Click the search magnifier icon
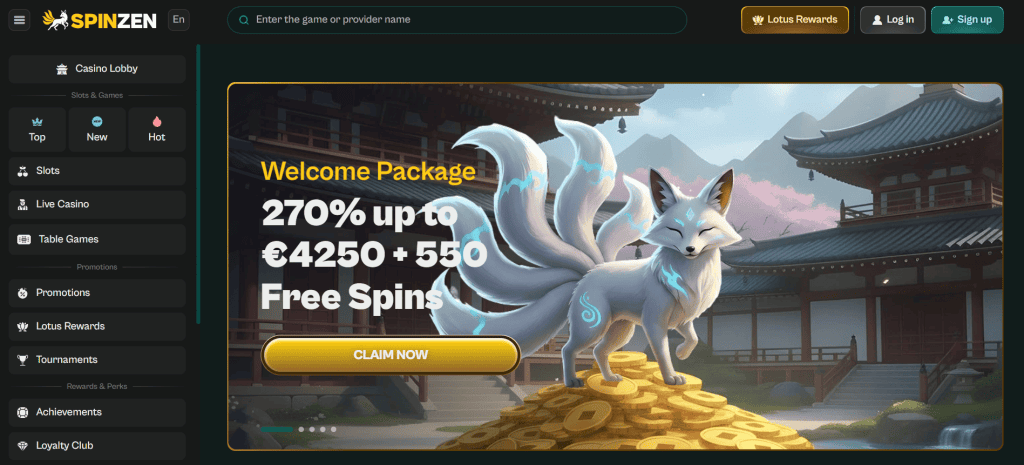Viewport: 1024px width, 465px height. click(244, 20)
